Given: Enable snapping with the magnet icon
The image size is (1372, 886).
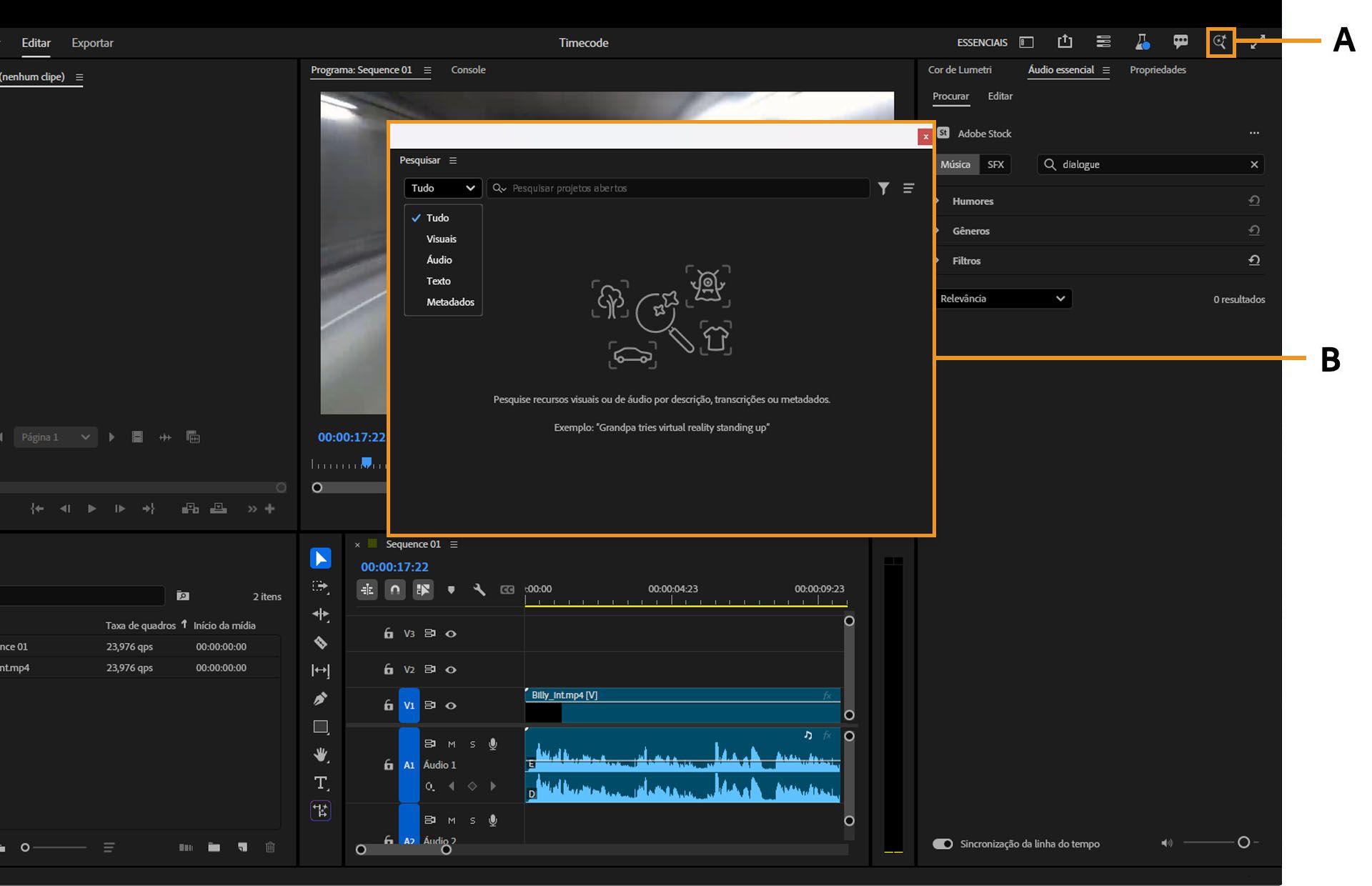Looking at the screenshot, I should pyautogui.click(x=395, y=589).
